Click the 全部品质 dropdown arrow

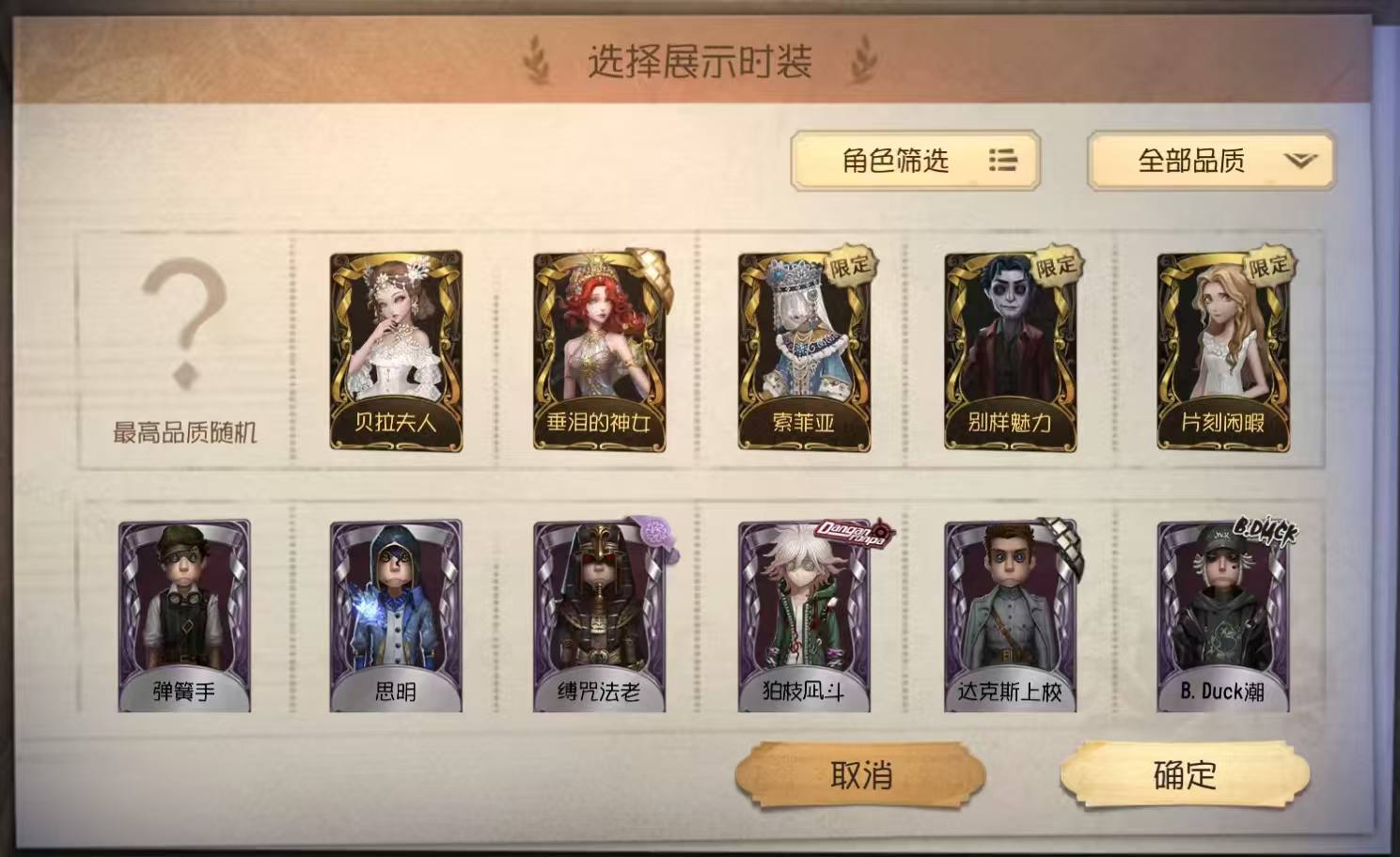tap(1300, 162)
